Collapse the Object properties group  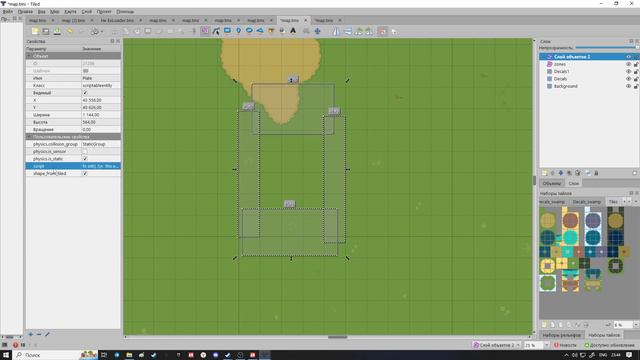29,56
